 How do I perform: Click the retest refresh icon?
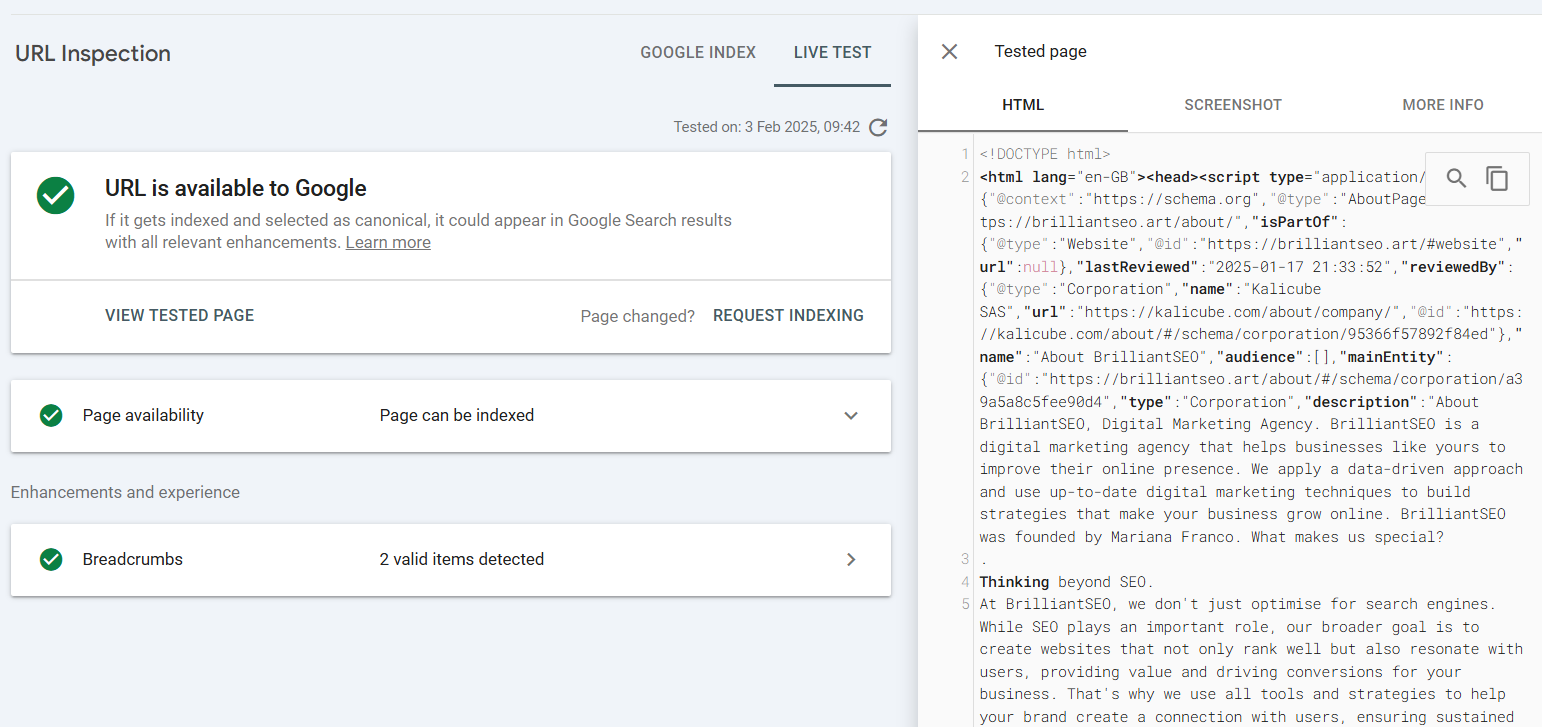coord(878,127)
